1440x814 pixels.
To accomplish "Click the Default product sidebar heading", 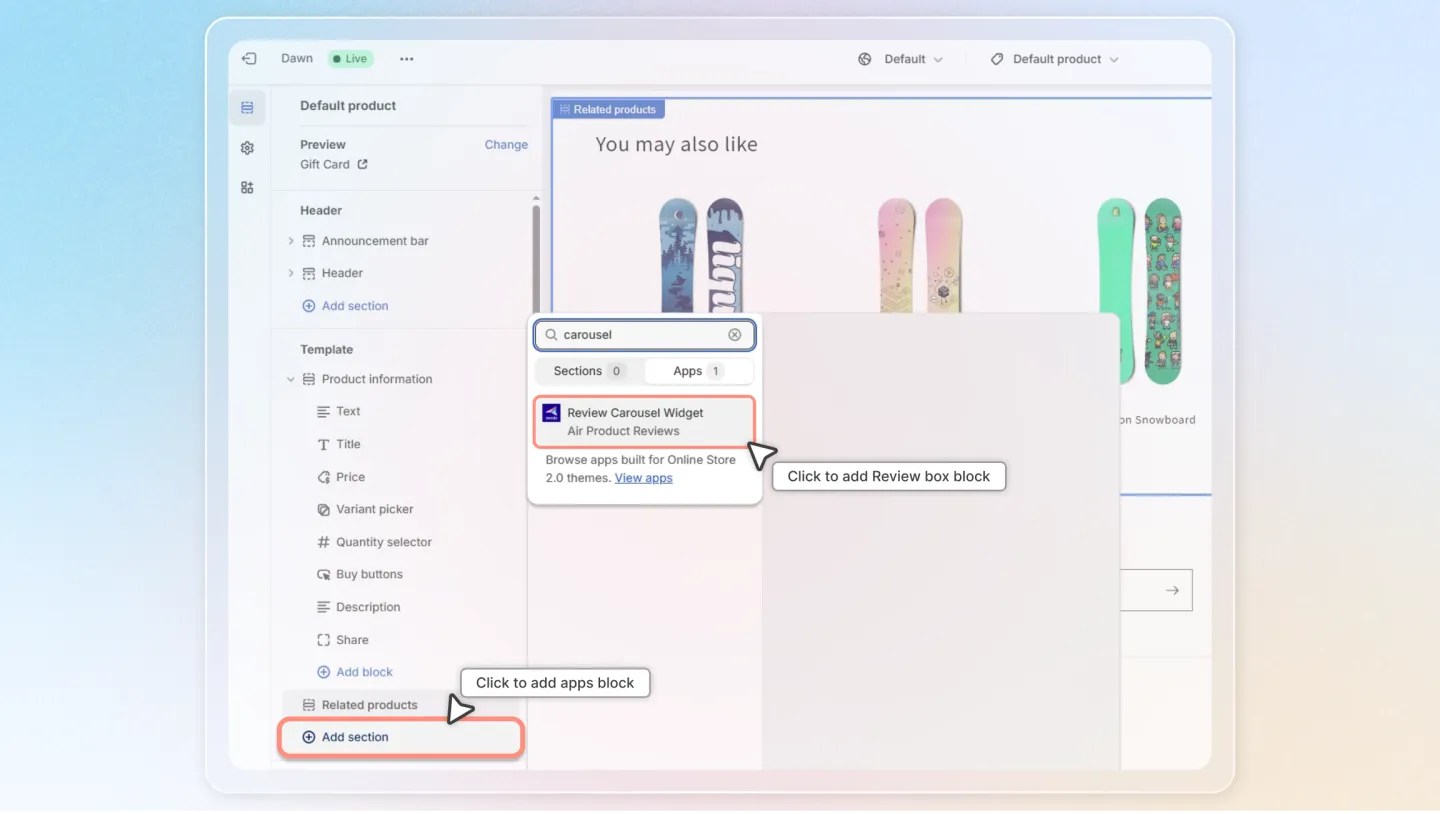I will click(x=348, y=106).
